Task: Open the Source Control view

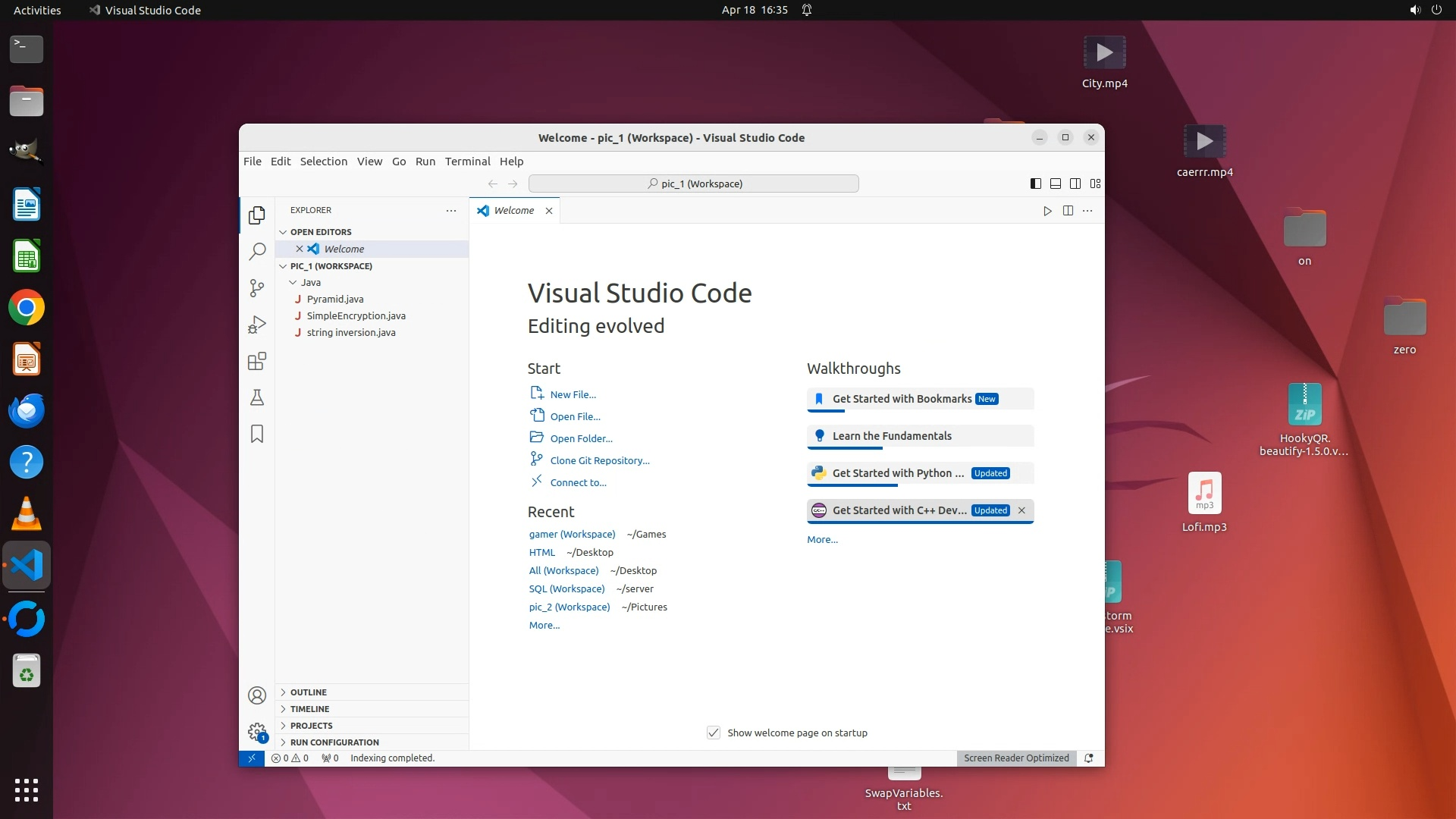Action: [257, 288]
